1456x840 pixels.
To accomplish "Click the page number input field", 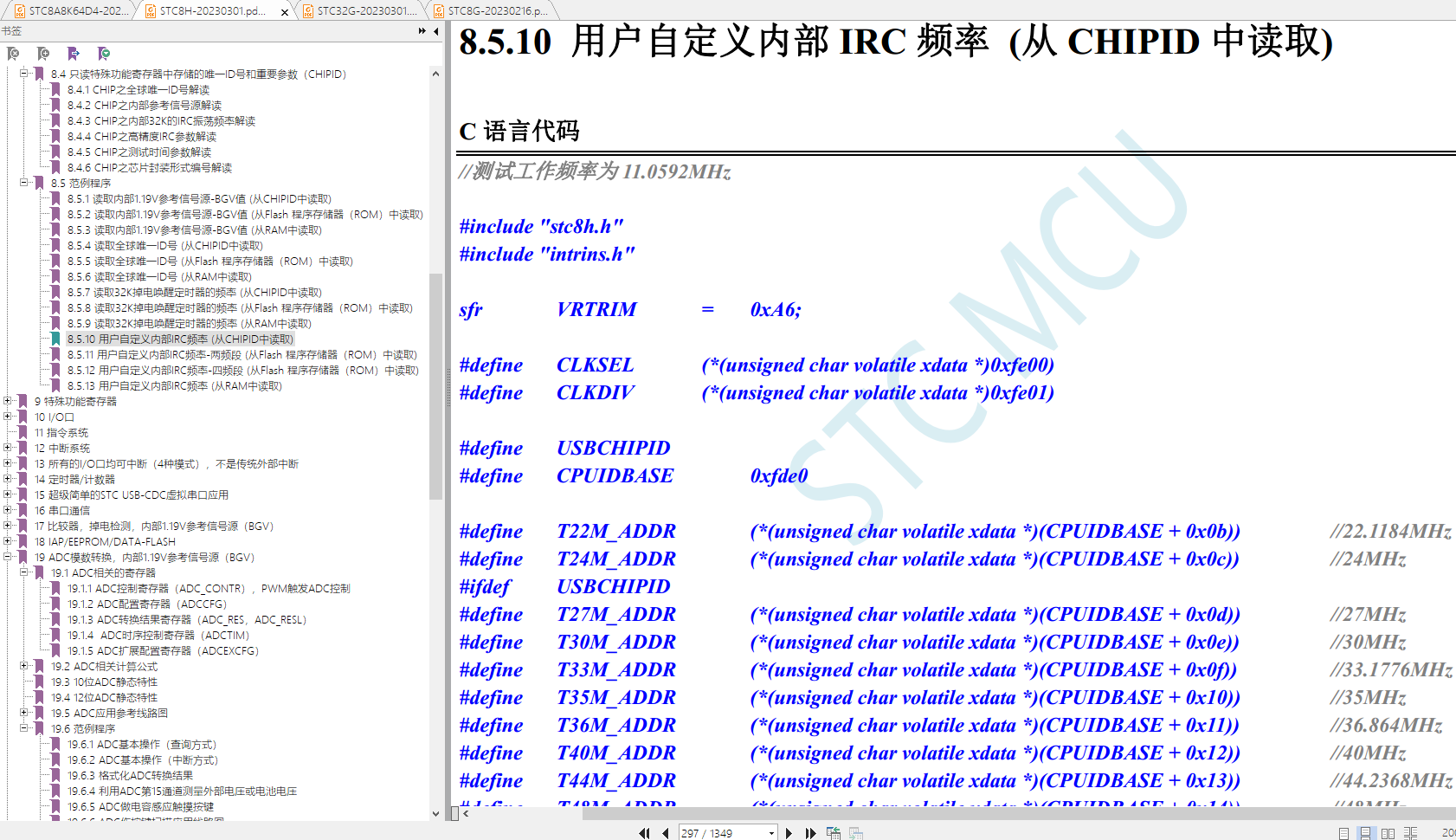I will (722, 833).
